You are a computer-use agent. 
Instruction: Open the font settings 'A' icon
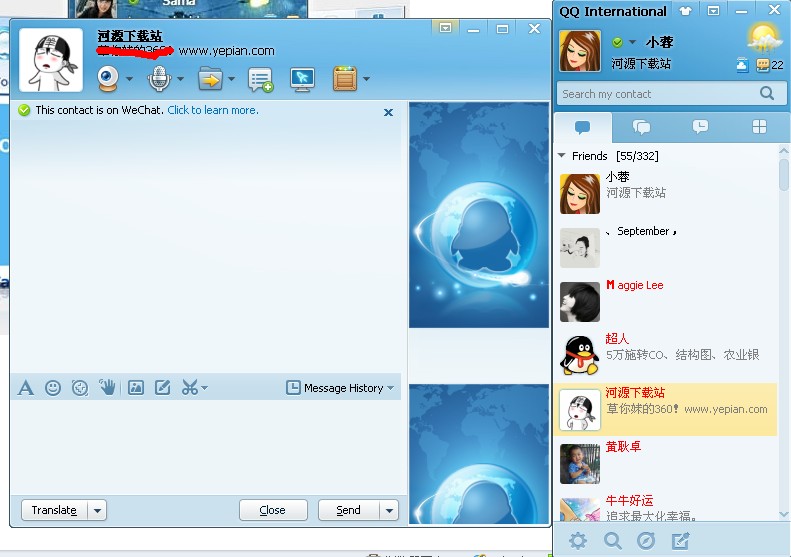click(x=26, y=387)
